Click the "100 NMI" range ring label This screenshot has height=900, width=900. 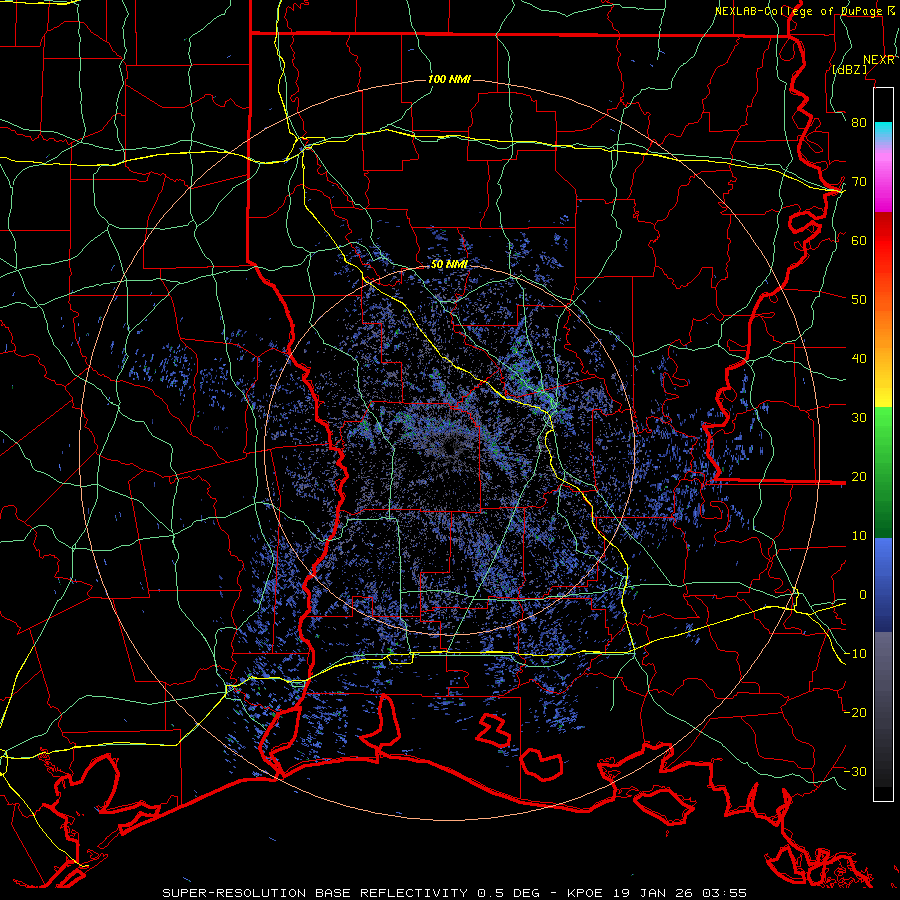tap(449, 79)
